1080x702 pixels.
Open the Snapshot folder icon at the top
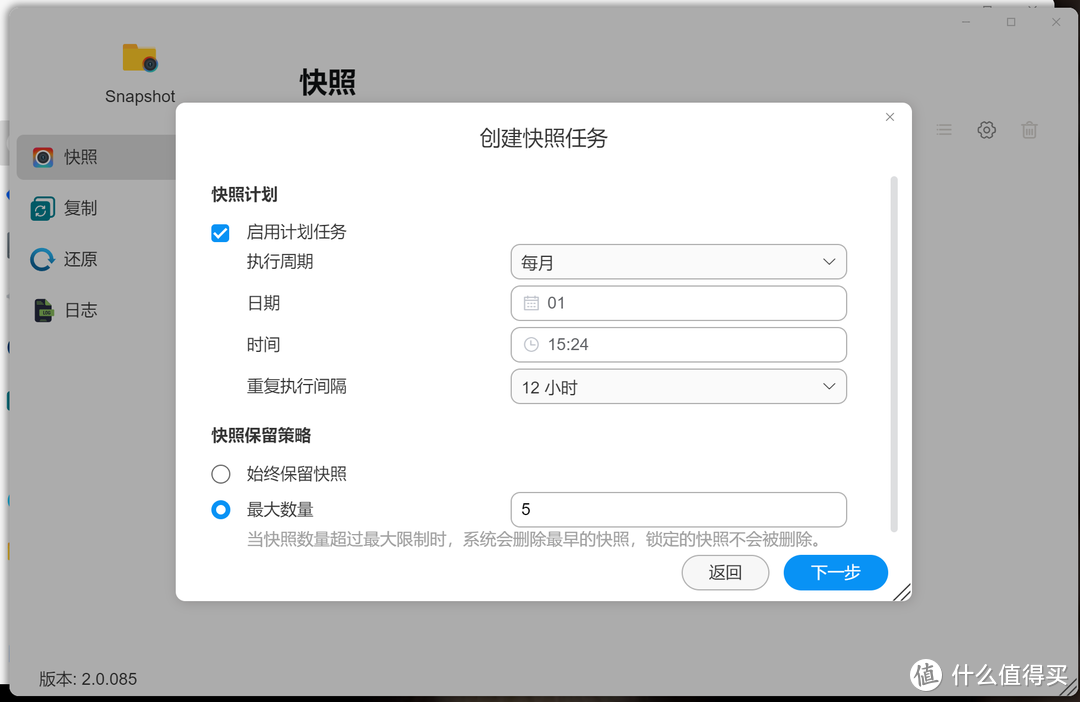[139, 57]
